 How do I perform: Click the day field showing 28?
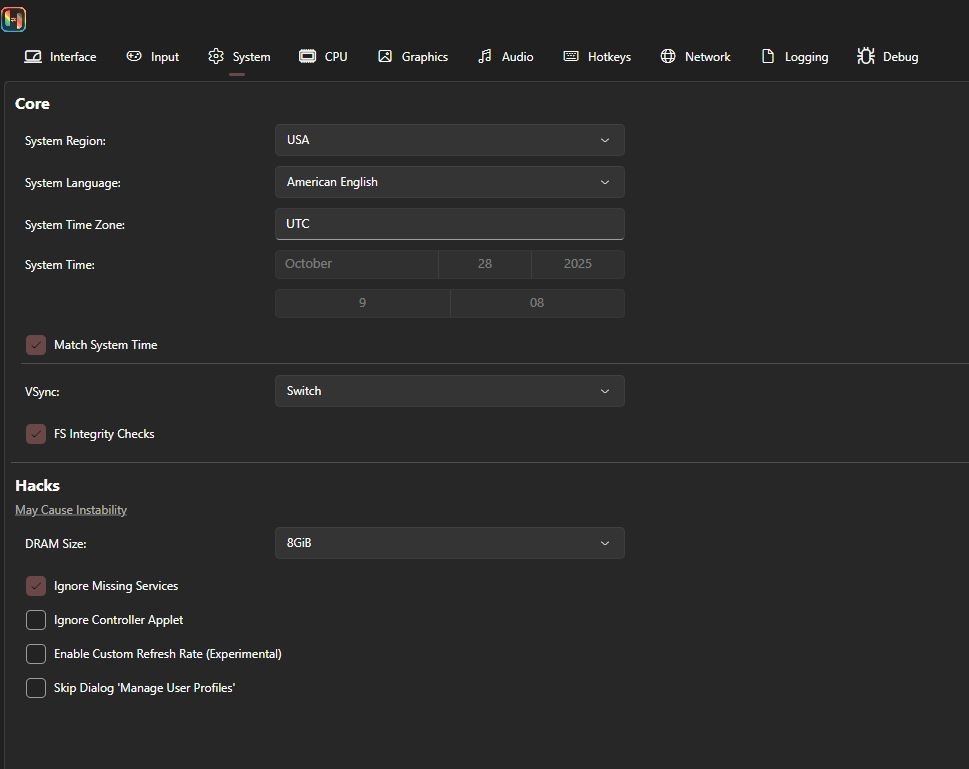pyautogui.click(x=485, y=264)
